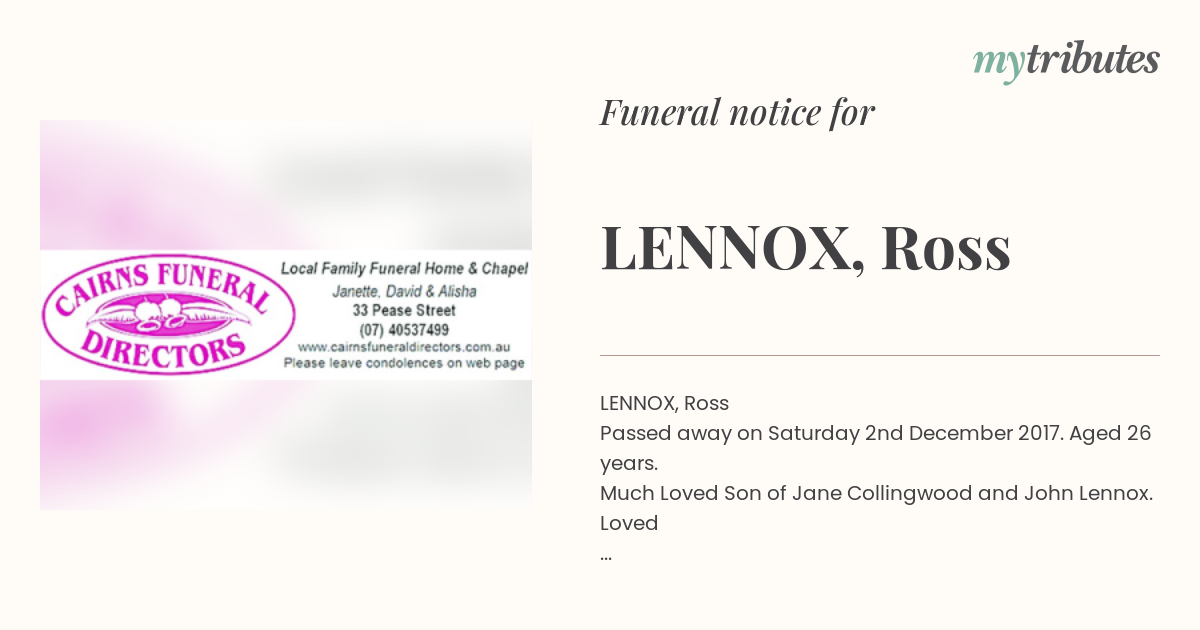Click the "LENNOX, Ross" large heading
Image resolution: width=1200 pixels, height=630 pixels.
805,249
